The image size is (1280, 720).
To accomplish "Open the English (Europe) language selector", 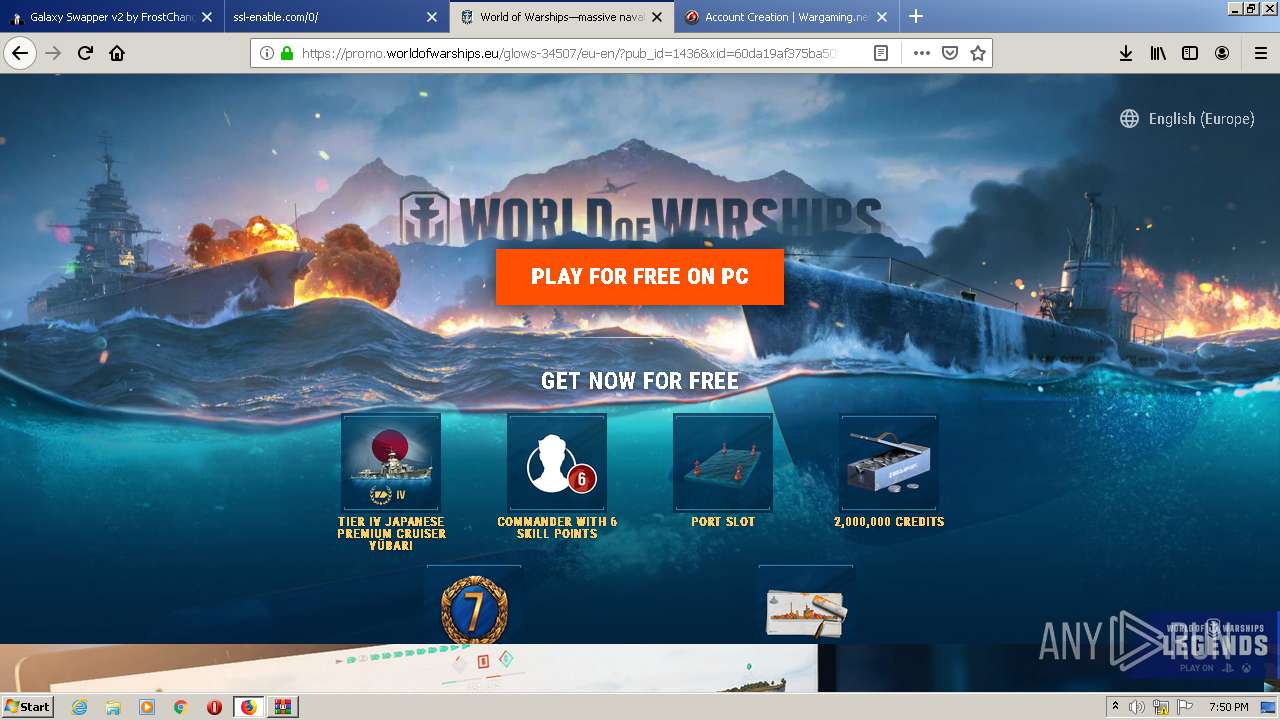I will [x=1187, y=119].
